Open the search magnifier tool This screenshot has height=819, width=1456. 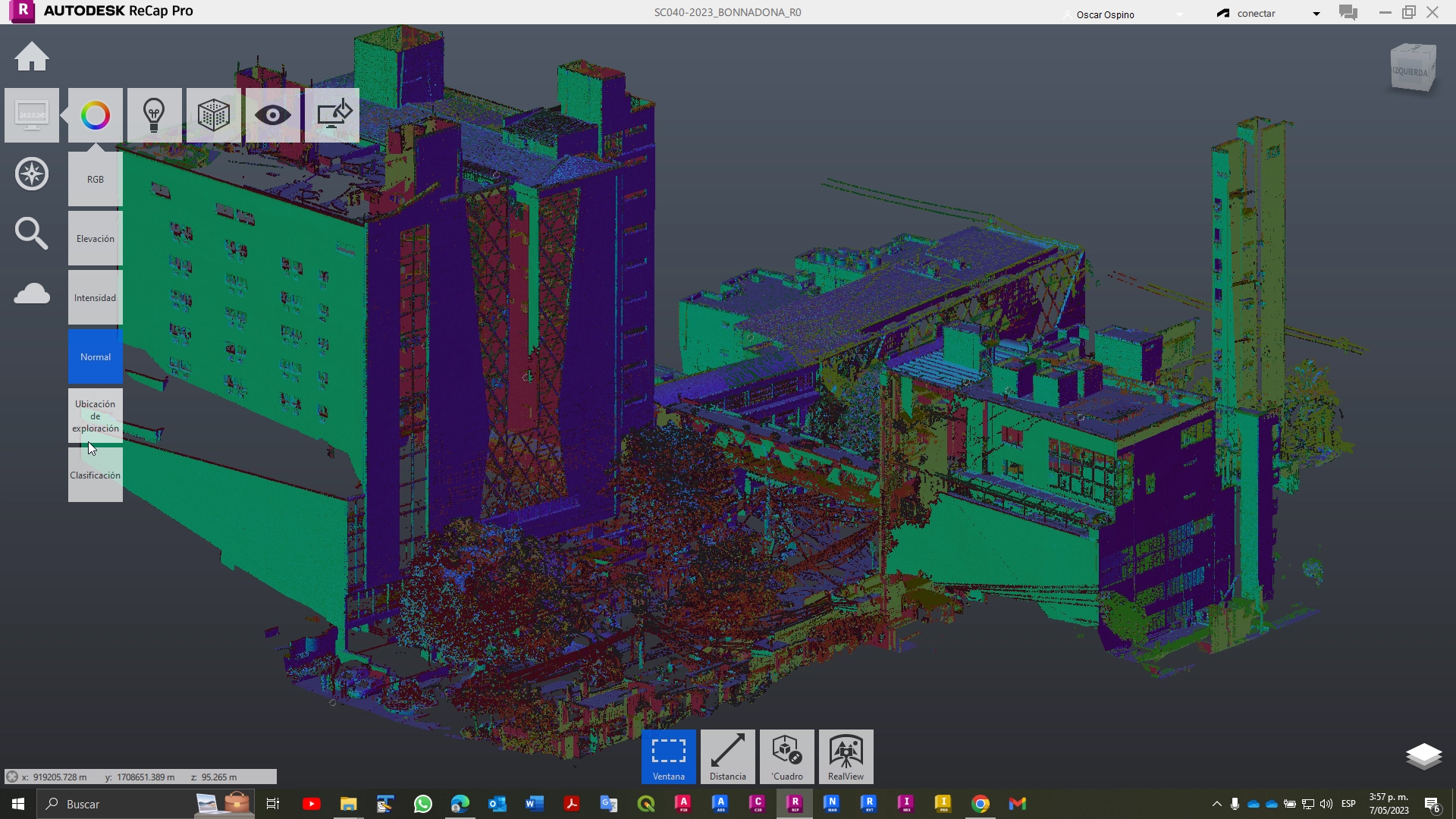(32, 234)
